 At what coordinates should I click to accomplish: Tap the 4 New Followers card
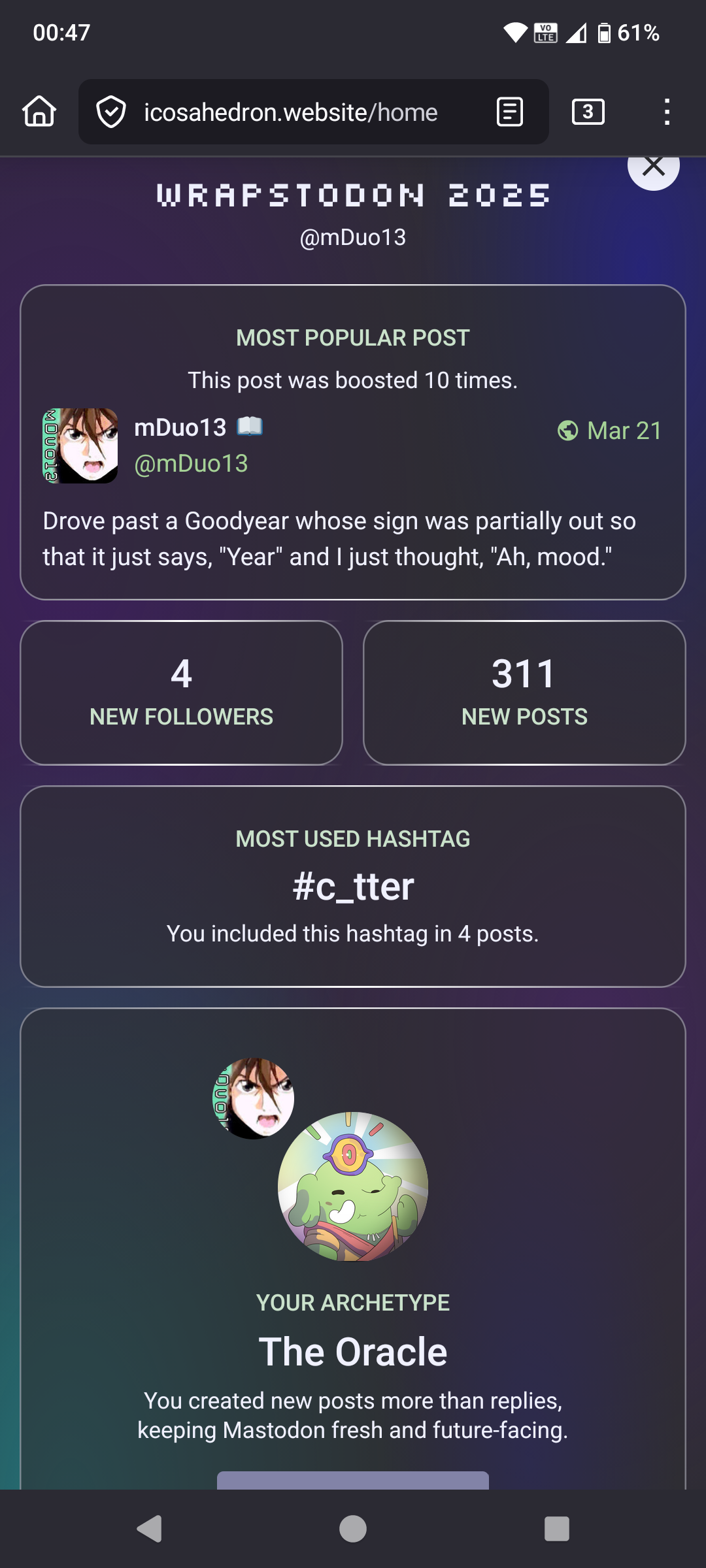[x=182, y=693]
